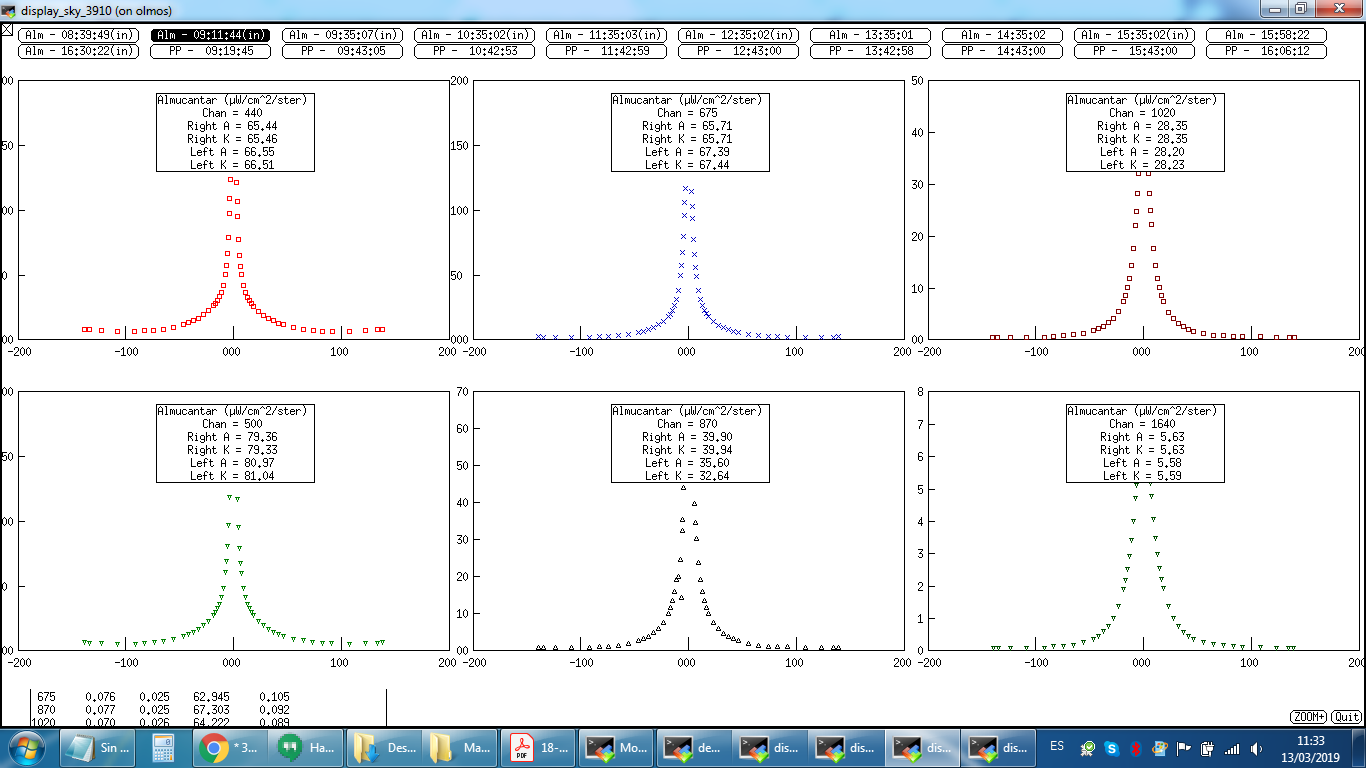Choose the Alm - 11:35:03(in) scan
This screenshot has height=768, width=1366.
pos(606,35)
